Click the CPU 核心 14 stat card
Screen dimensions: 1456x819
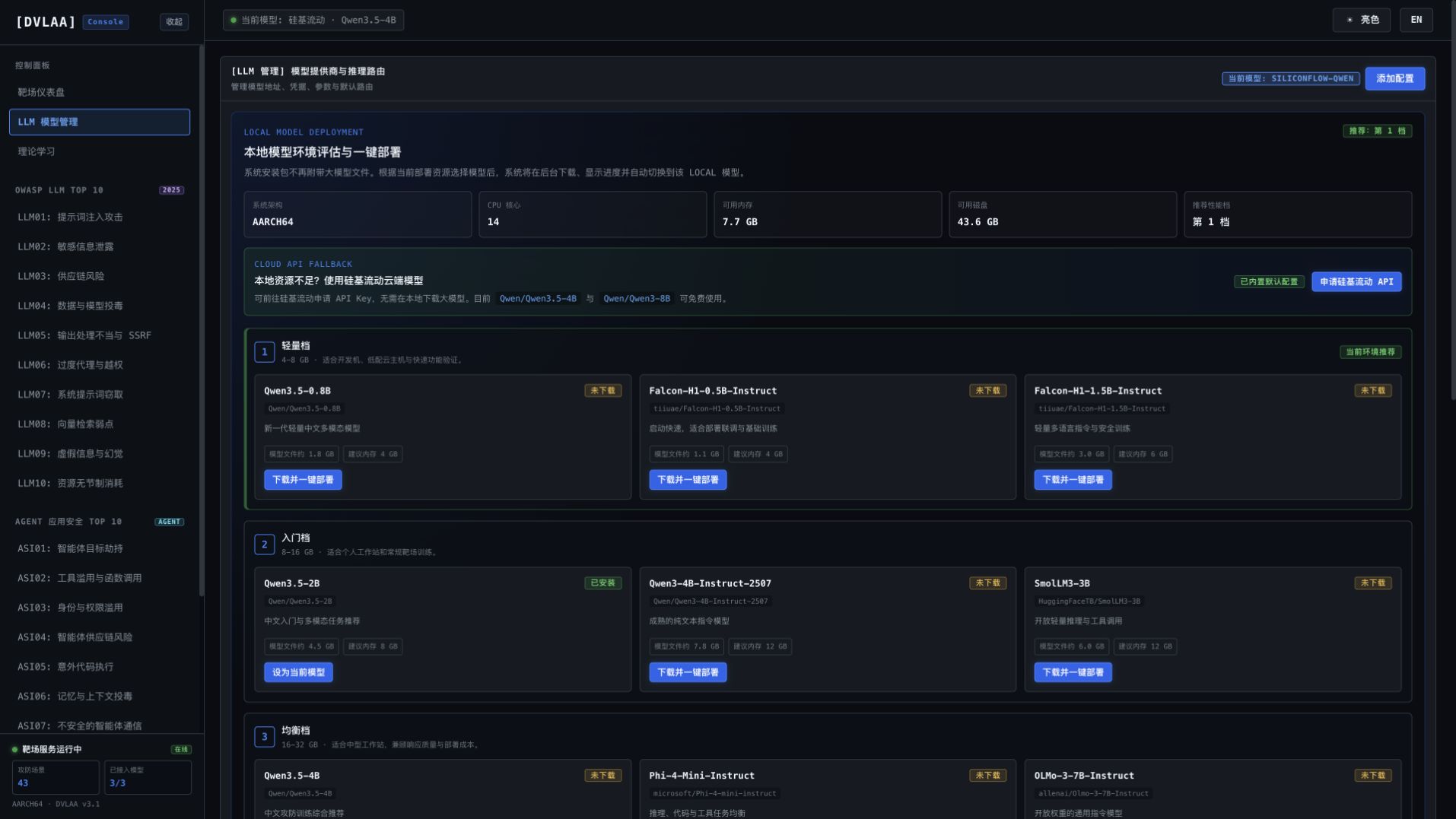[593, 214]
